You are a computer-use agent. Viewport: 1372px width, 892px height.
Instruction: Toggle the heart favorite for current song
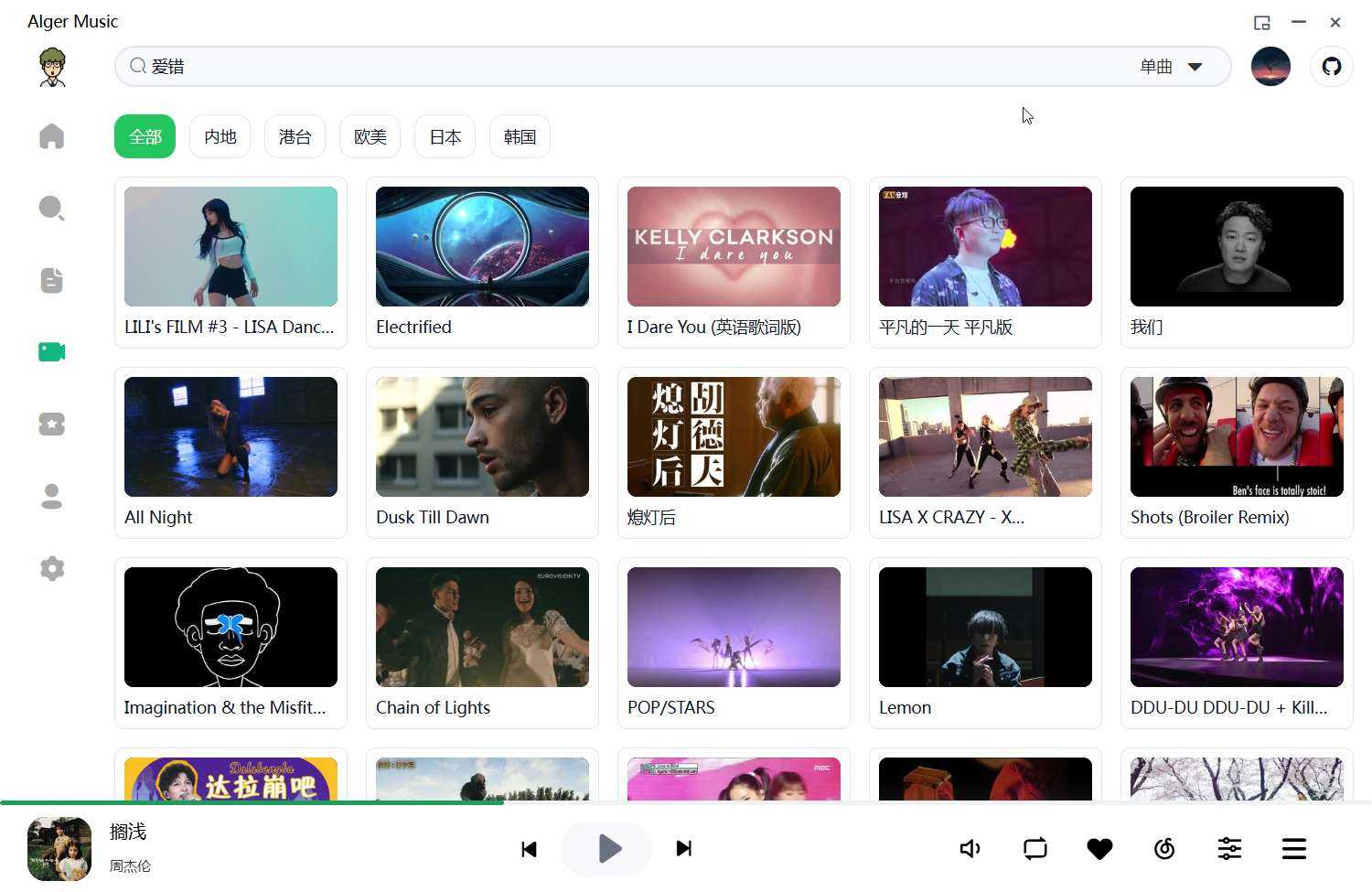click(x=1099, y=849)
